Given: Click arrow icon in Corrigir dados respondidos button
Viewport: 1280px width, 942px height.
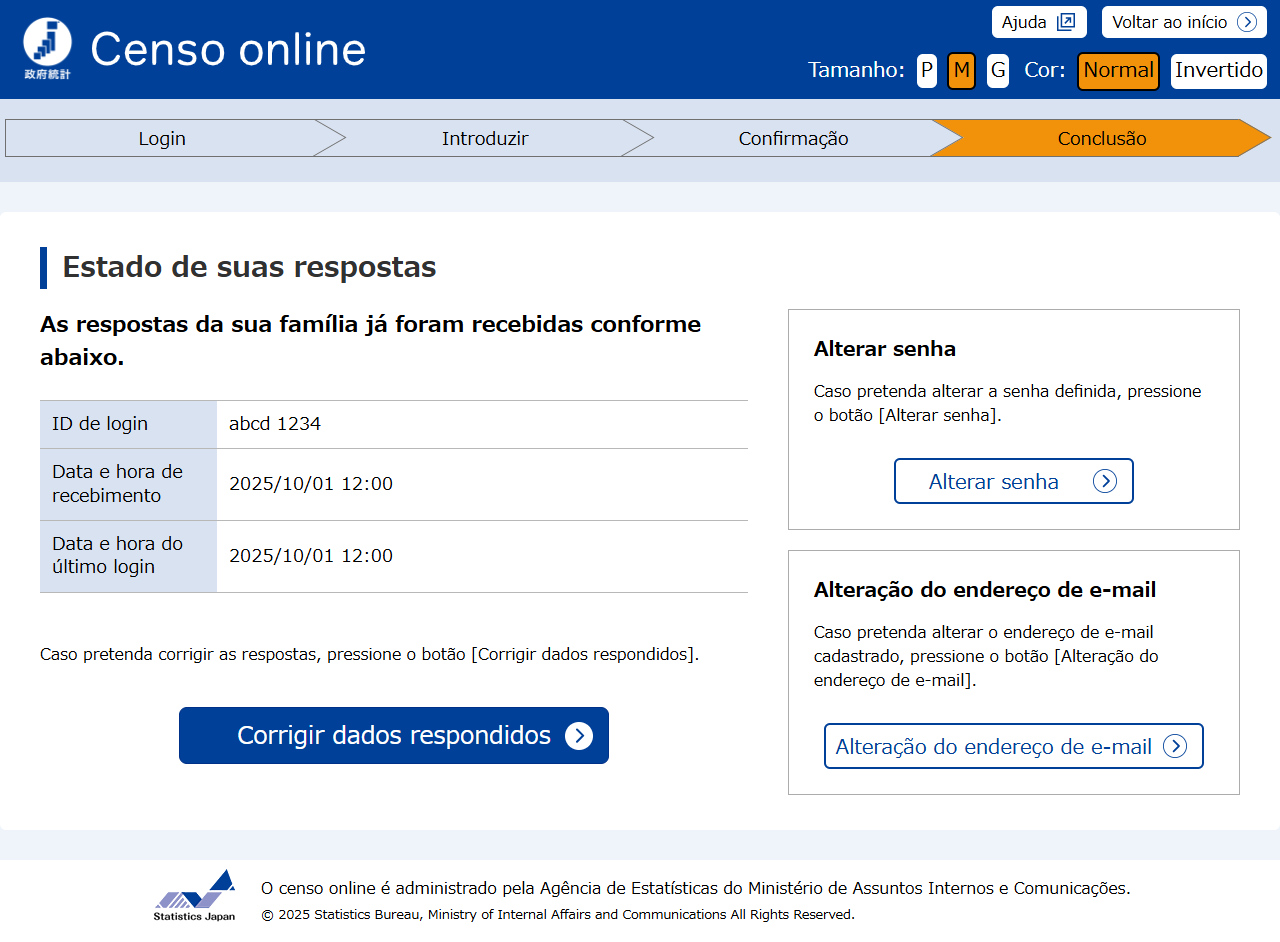Looking at the screenshot, I should (x=579, y=736).
